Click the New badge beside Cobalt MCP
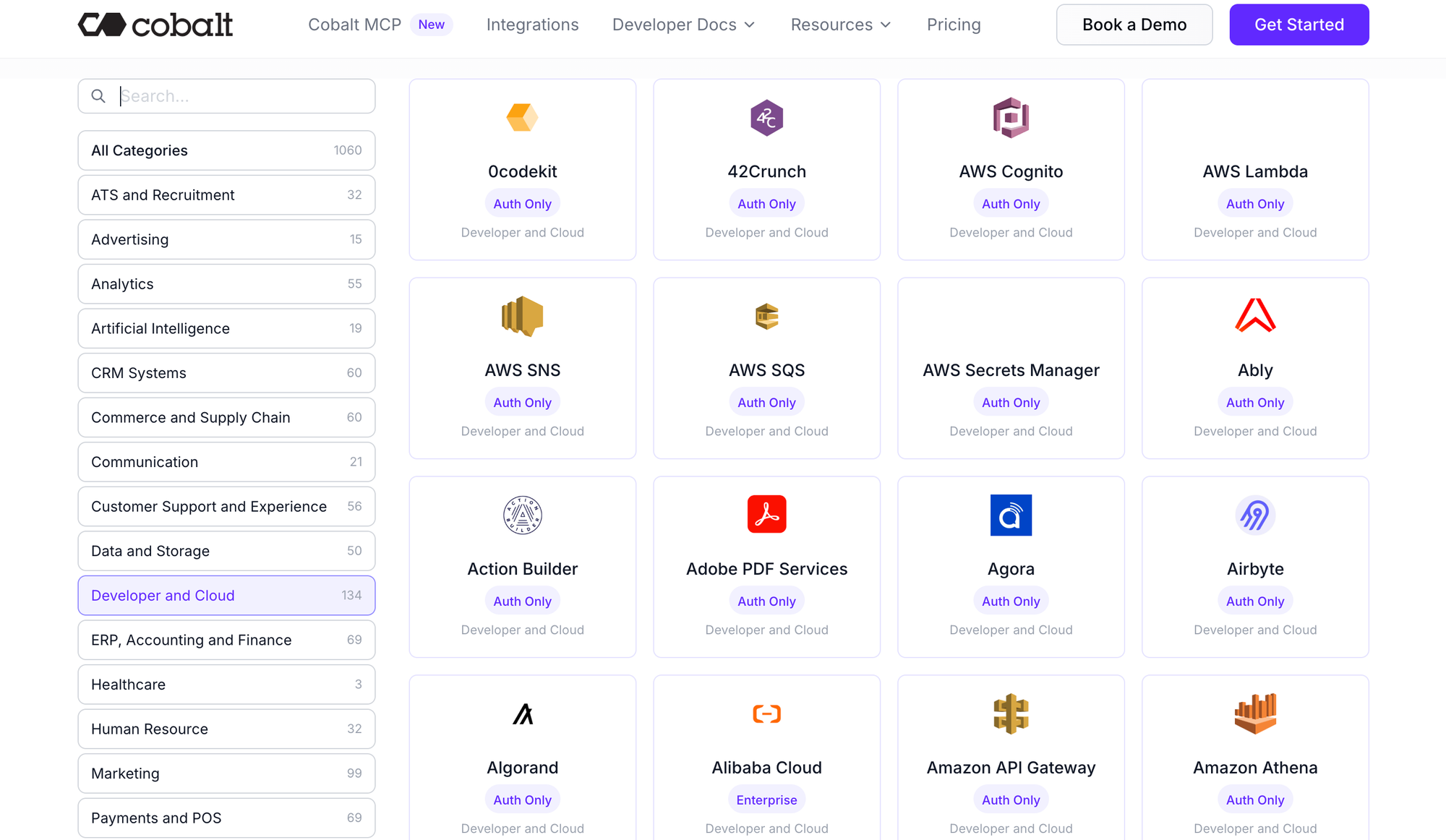1446x840 pixels. [x=431, y=25]
